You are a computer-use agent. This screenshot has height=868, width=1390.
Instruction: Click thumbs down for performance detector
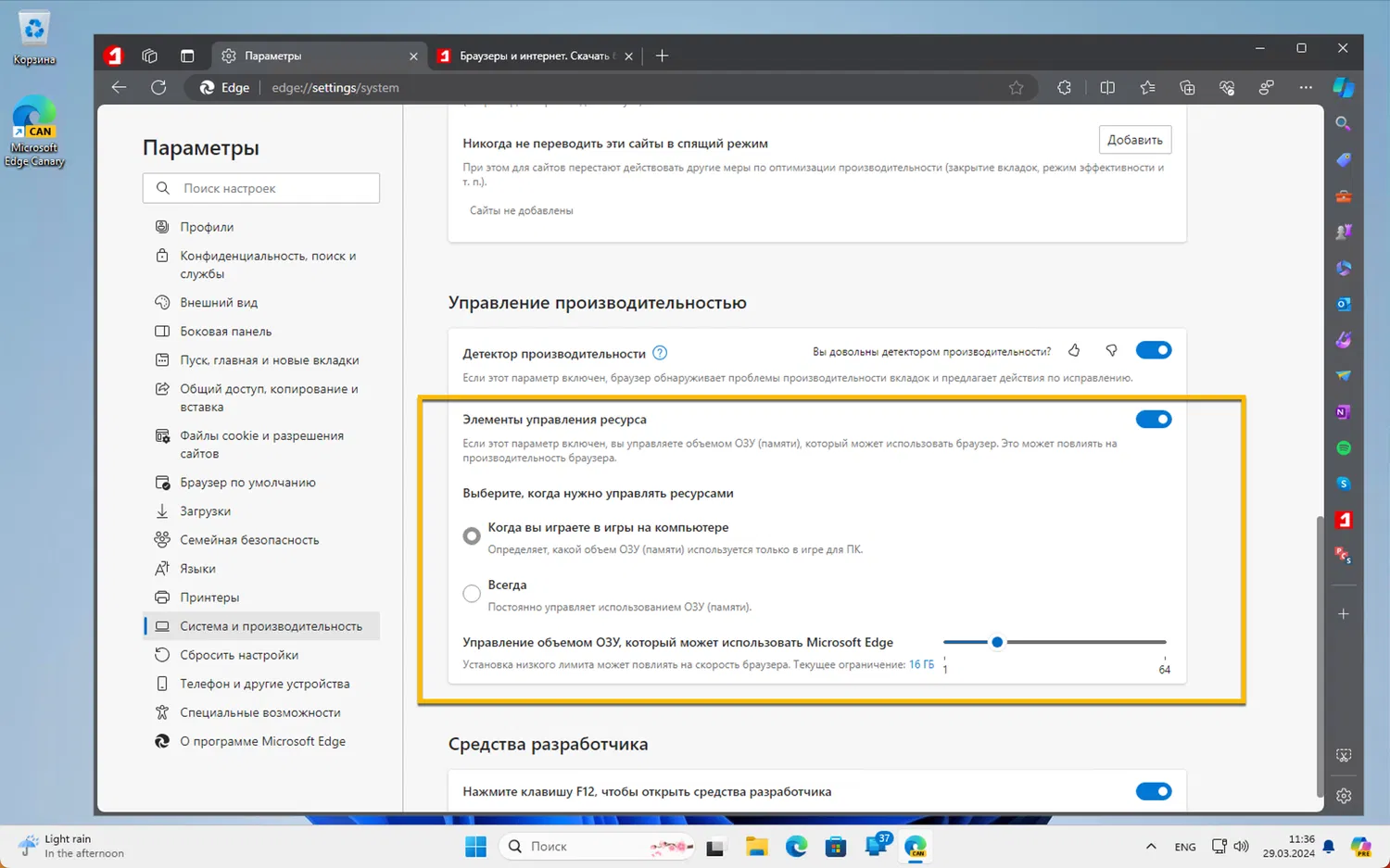point(1111,350)
